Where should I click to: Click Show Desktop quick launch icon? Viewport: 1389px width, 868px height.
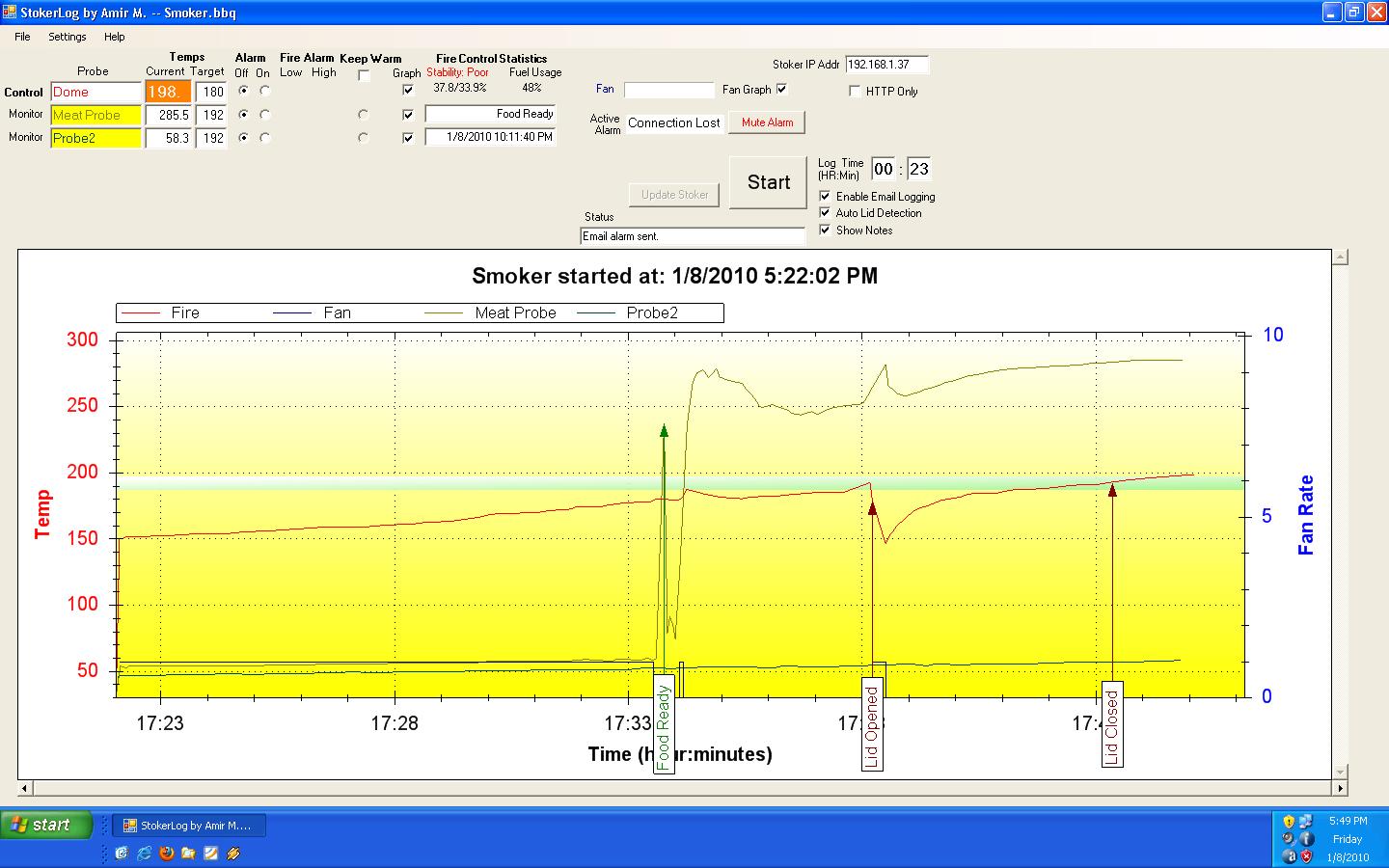pos(122,853)
